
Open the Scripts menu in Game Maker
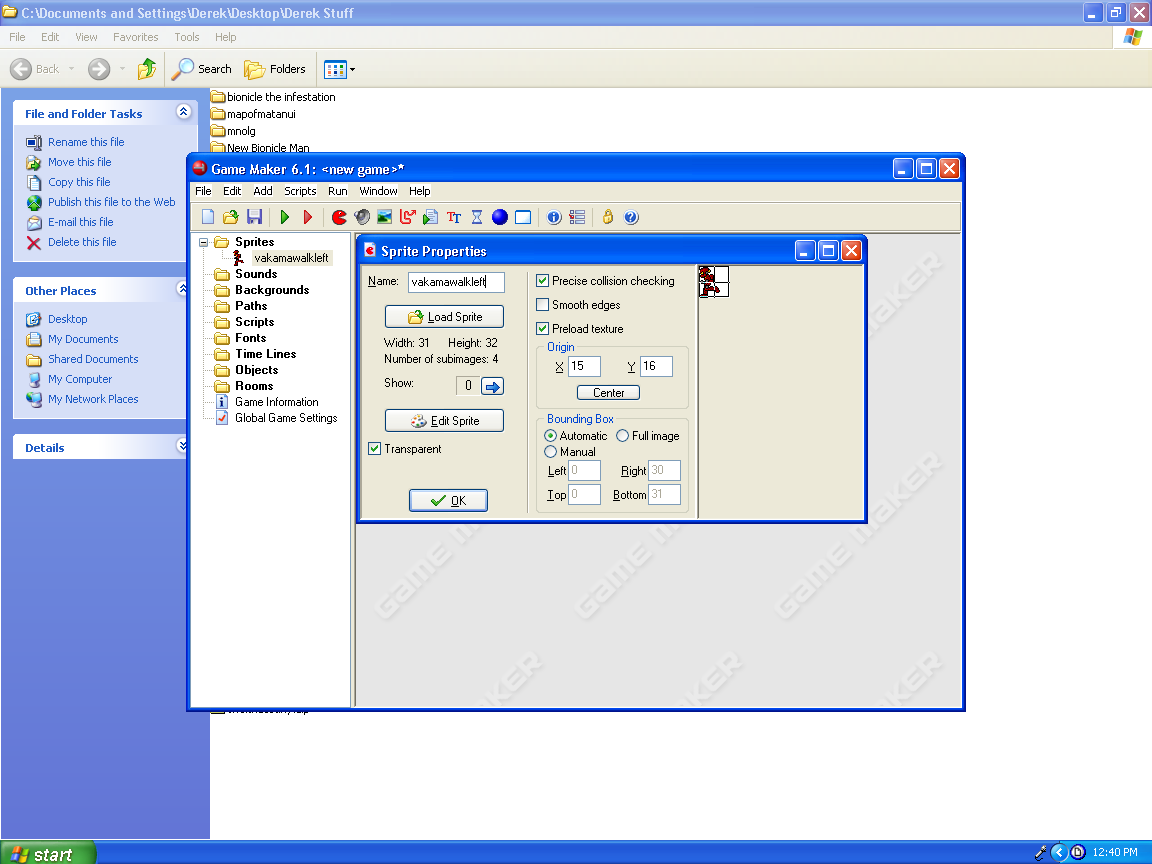(300, 191)
